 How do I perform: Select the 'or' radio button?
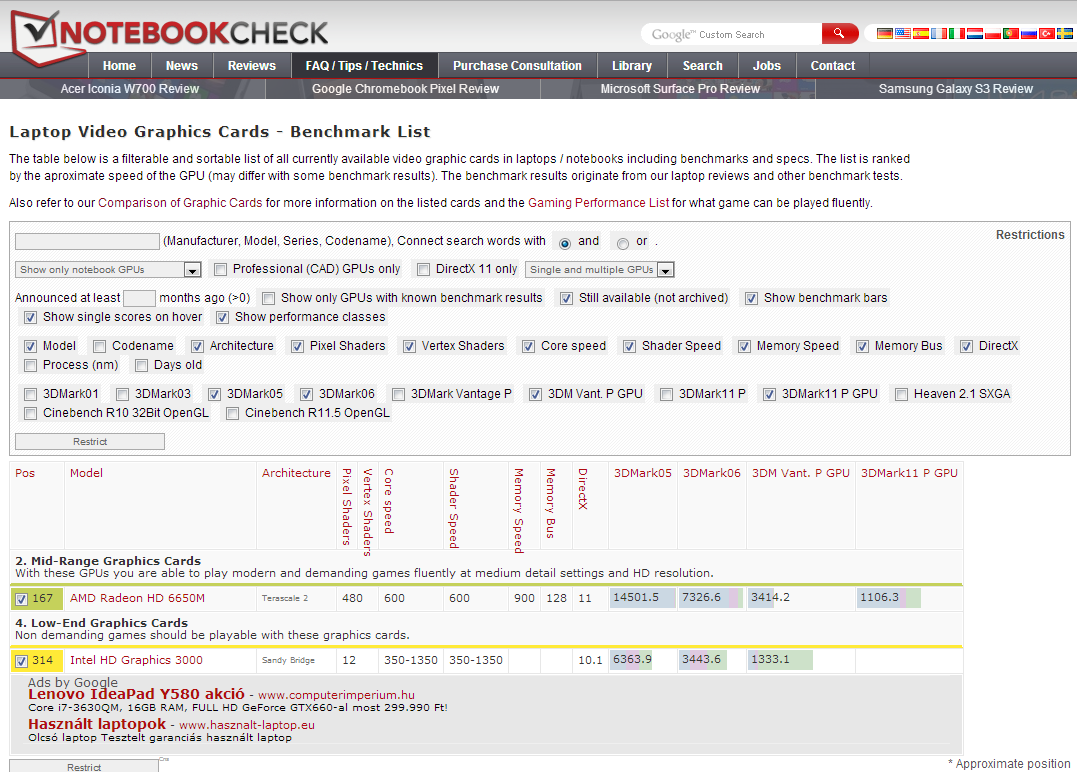coord(623,244)
